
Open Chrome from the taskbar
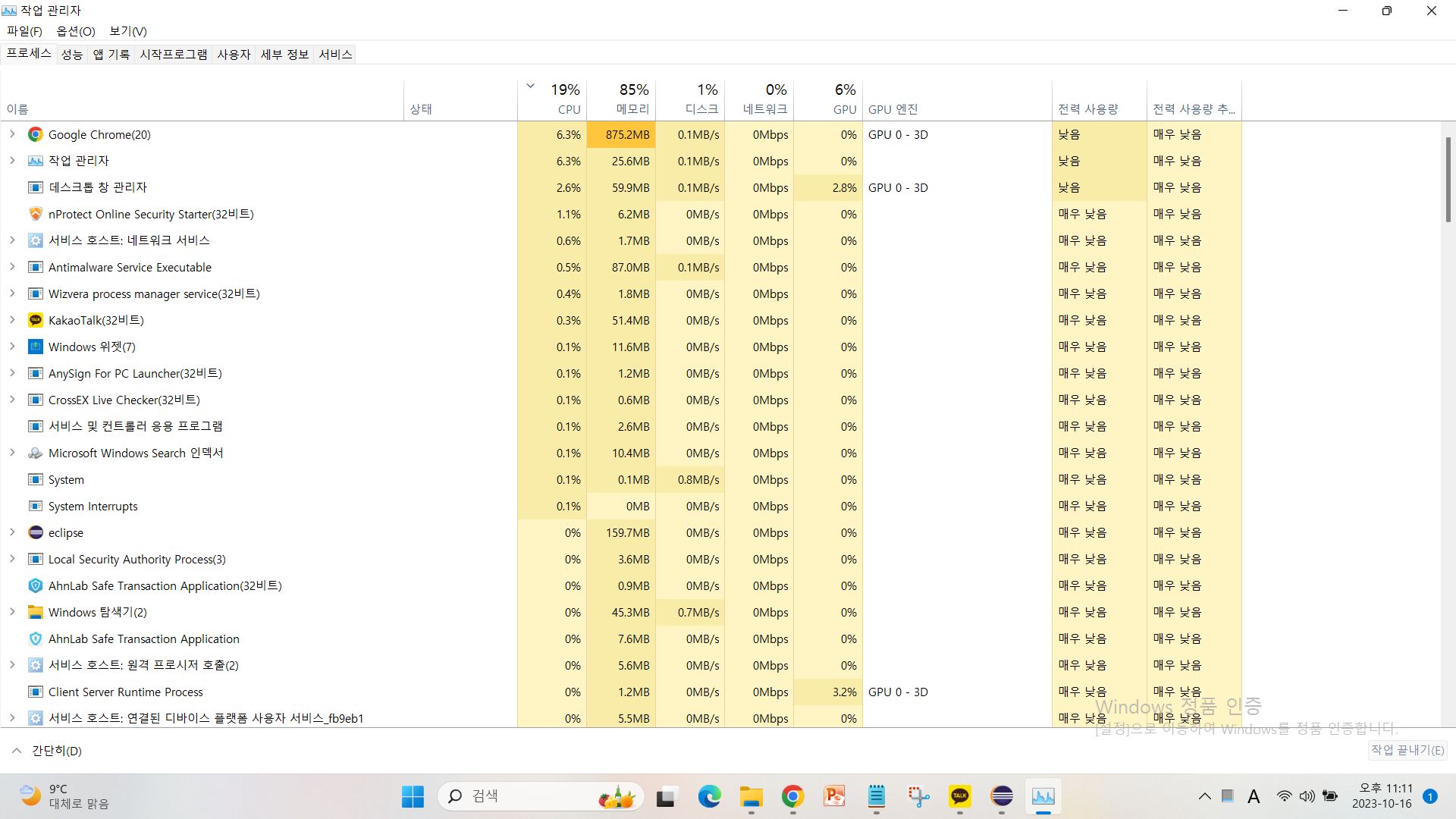(x=792, y=796)
